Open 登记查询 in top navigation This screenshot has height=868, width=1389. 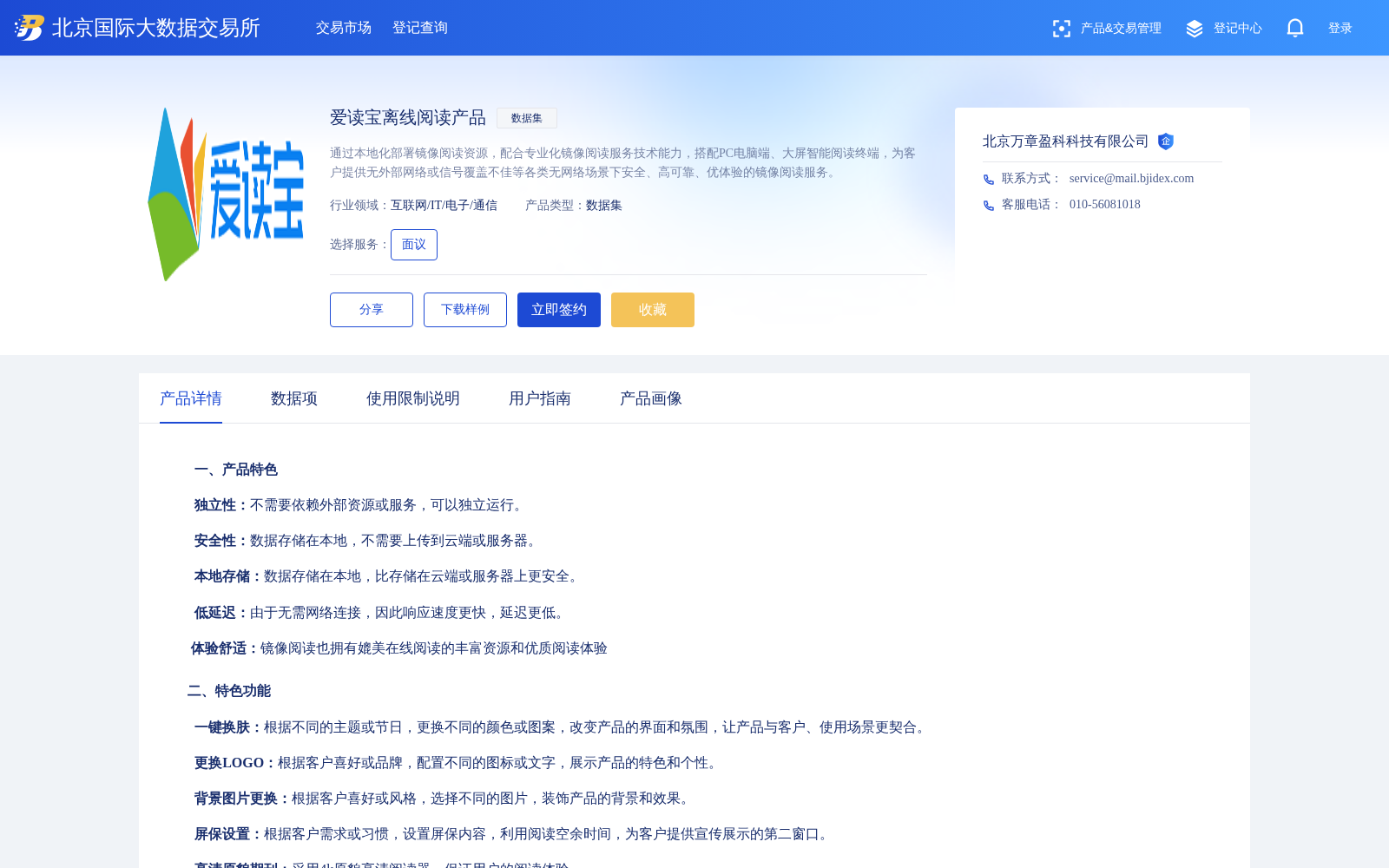point(420,28)
